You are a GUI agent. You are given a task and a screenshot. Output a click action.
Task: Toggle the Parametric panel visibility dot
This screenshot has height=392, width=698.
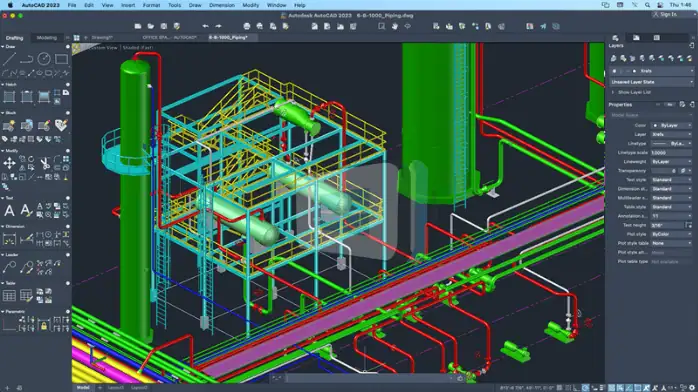pyautogui.click(x=68, y=311)
